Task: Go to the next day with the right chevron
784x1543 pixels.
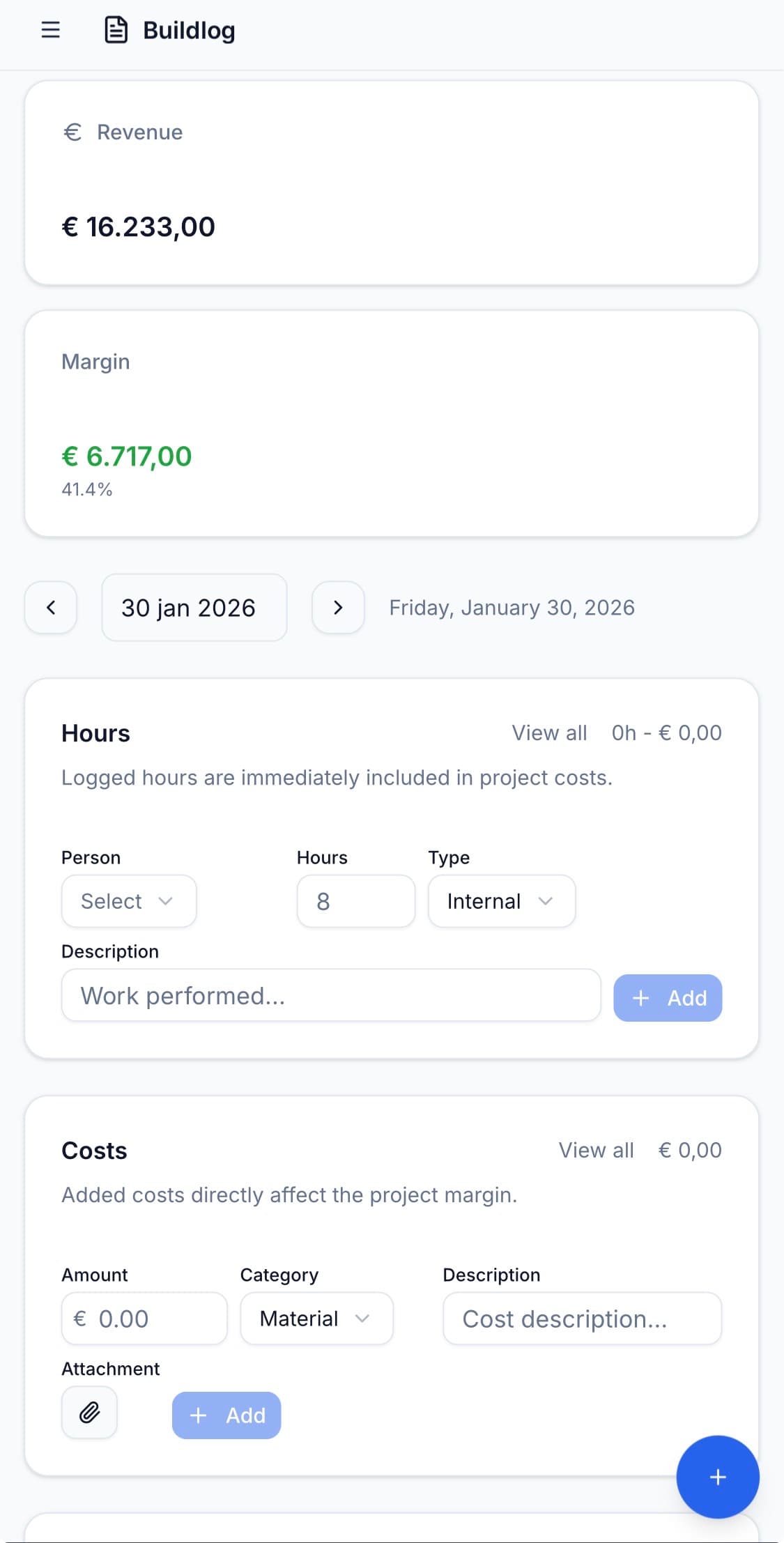Action: (338, 608)
